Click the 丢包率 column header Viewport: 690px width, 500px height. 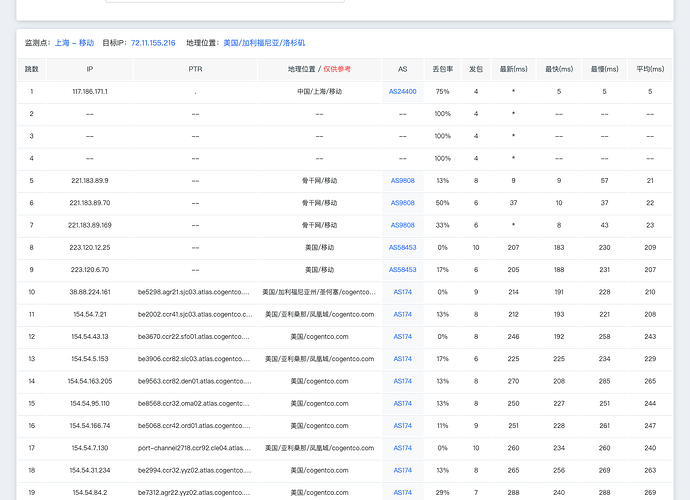(x=443, y=69)
